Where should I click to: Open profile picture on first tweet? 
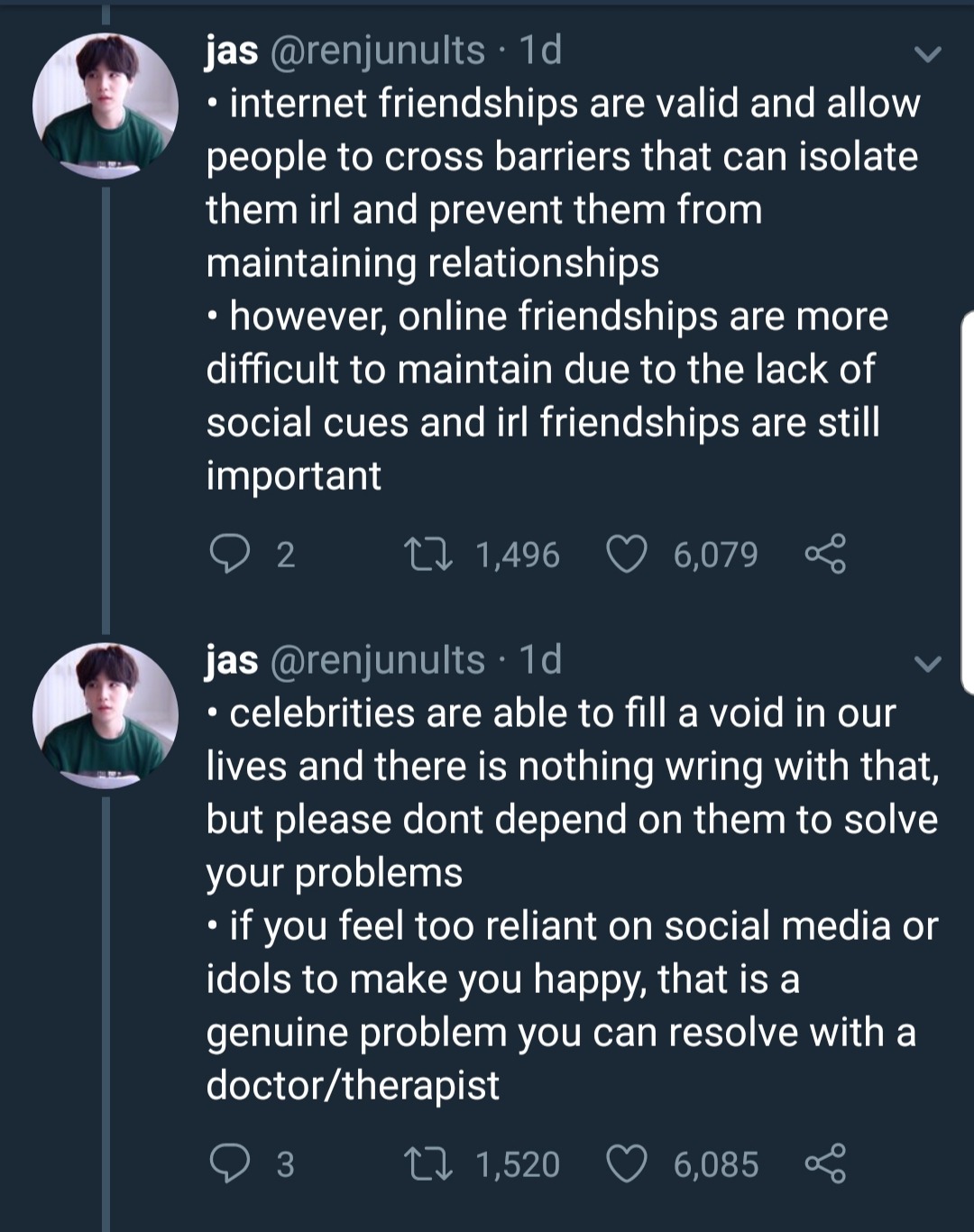106,106
